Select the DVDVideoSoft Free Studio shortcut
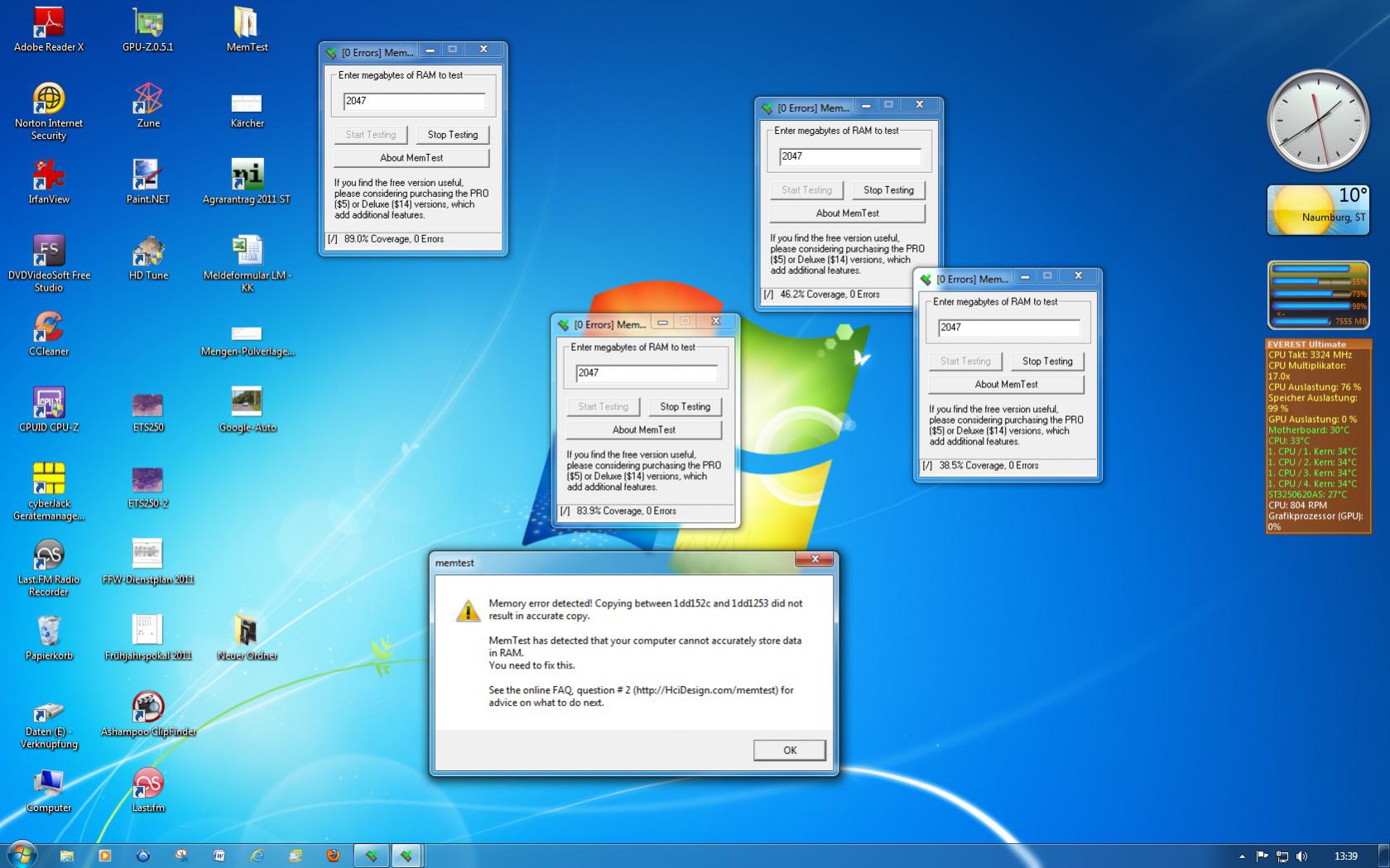 (49, 264)
